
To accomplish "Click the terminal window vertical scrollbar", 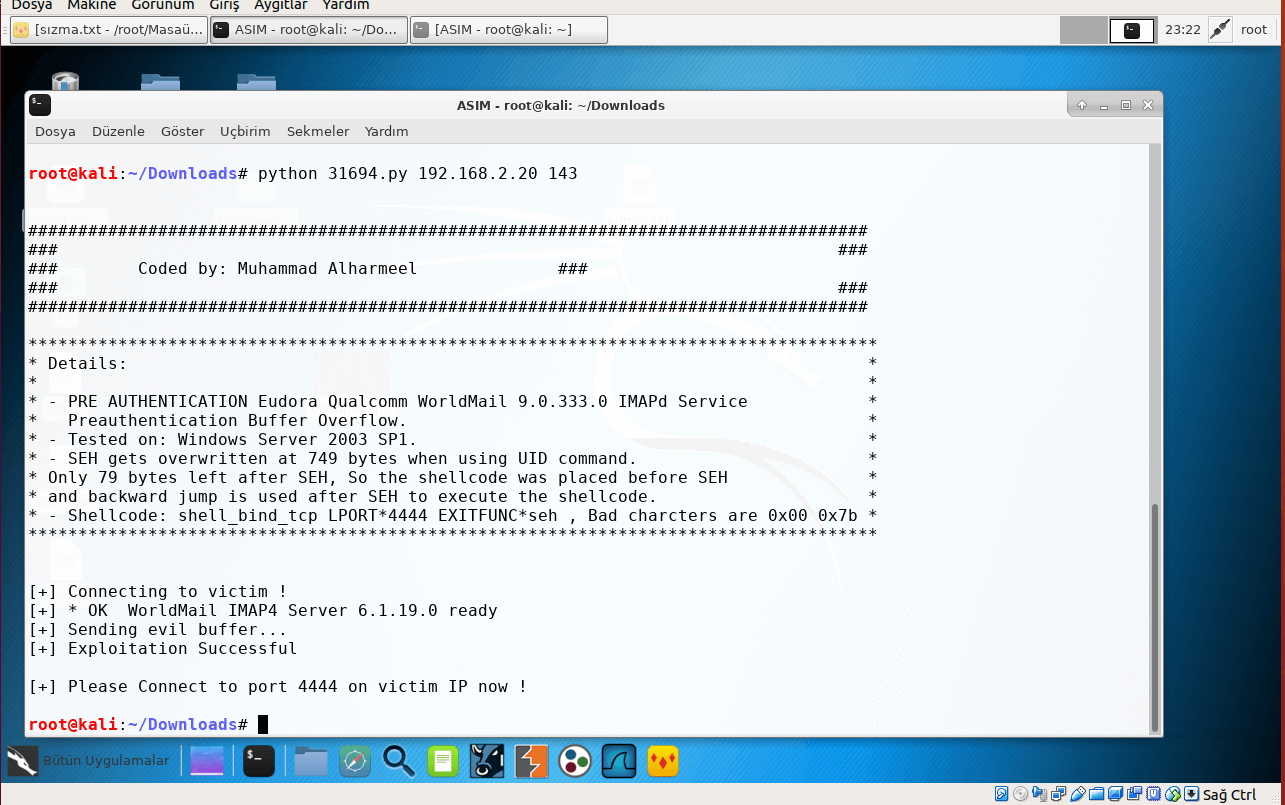I will point(1156,617).
